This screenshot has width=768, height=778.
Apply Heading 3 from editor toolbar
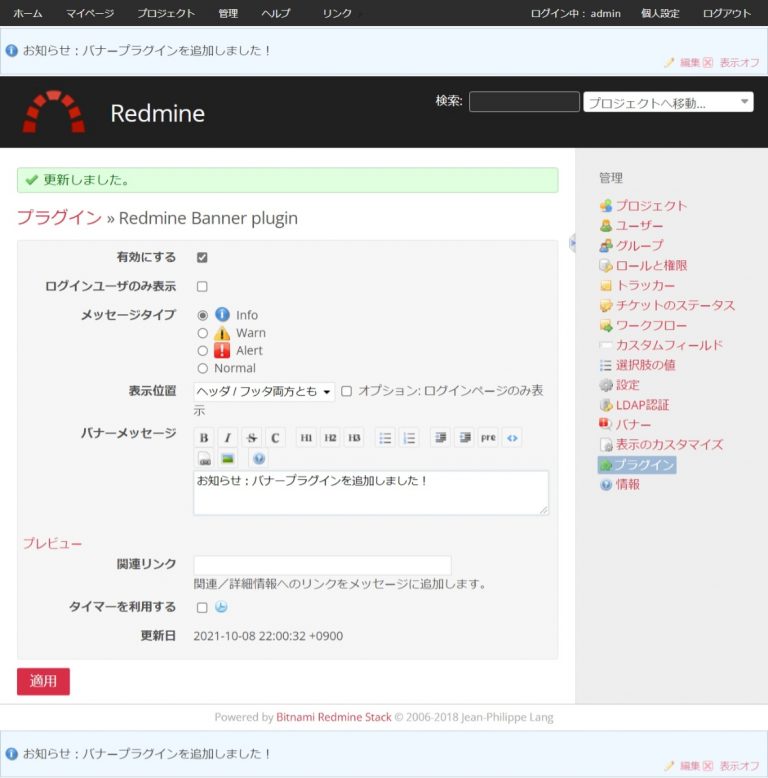(354, 438)
